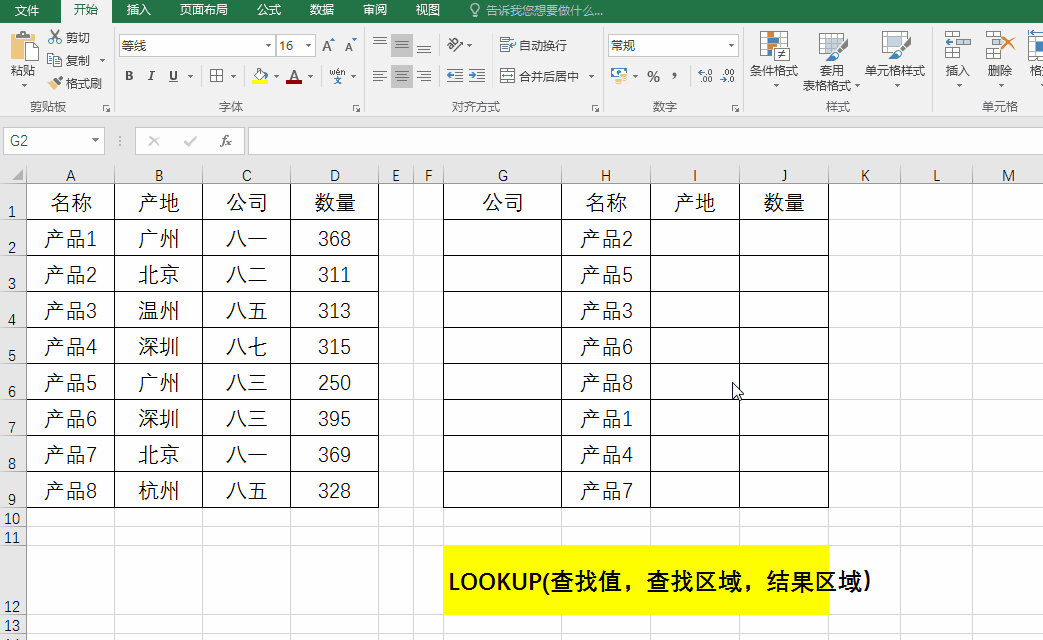Decrease the indent
This screenshot has height=640, width=1043.
[455, 76]
